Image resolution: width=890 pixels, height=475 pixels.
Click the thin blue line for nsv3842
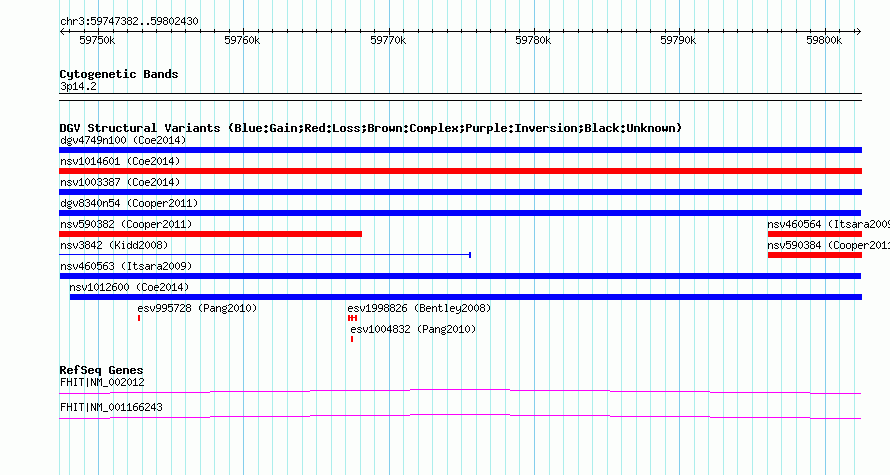tap(265, 255)
